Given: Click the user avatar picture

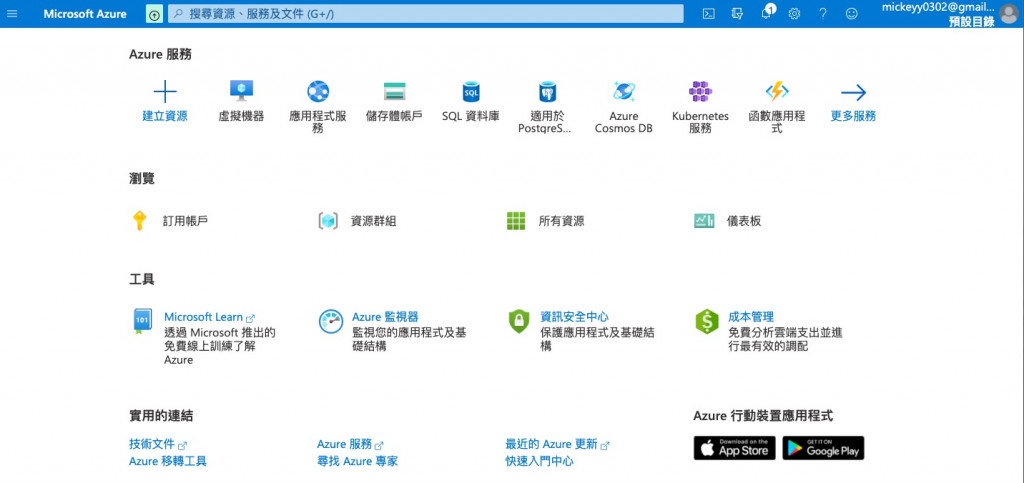Looking at the screenshot, I should pos(1008,14).
